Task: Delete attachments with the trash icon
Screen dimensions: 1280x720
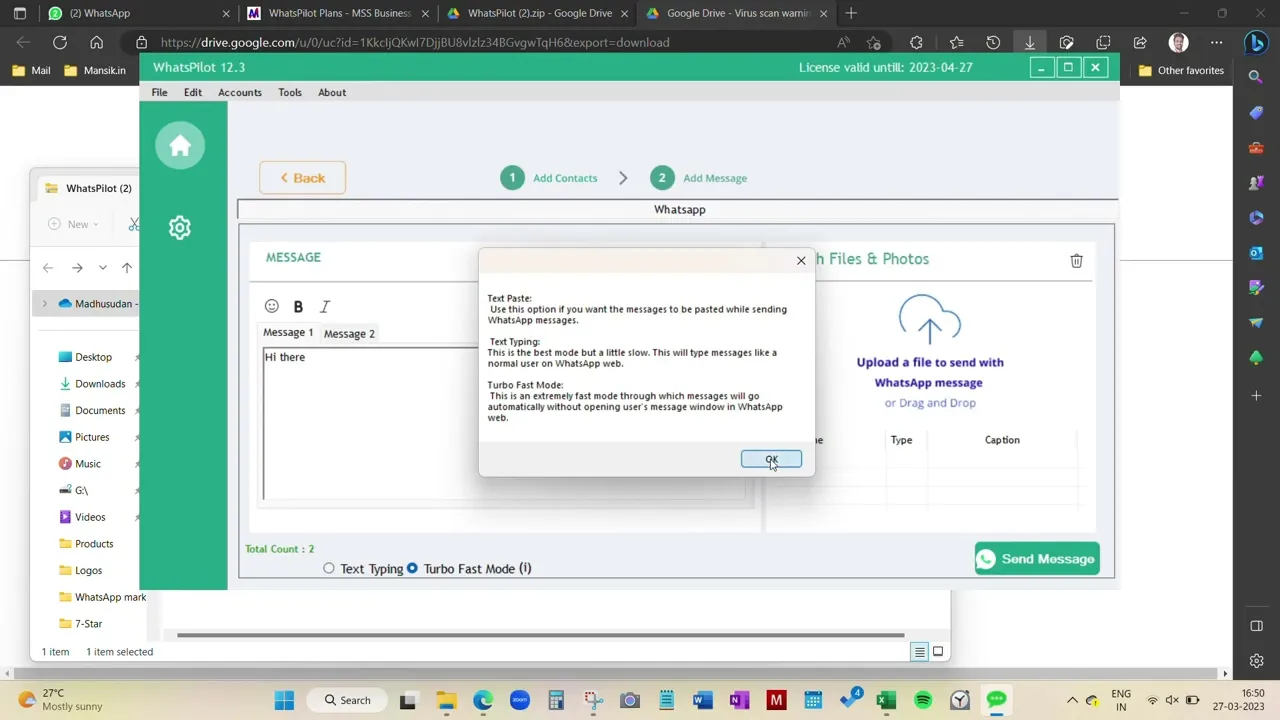Action: point(1076,261)
